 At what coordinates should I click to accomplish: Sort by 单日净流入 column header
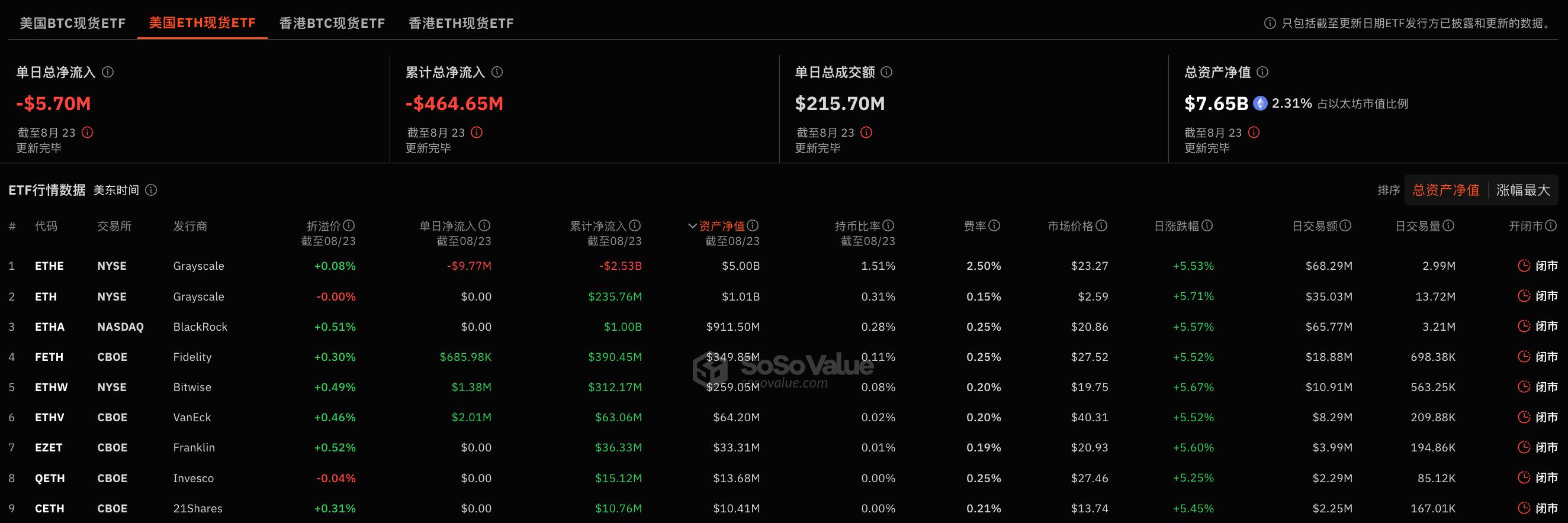448,226
